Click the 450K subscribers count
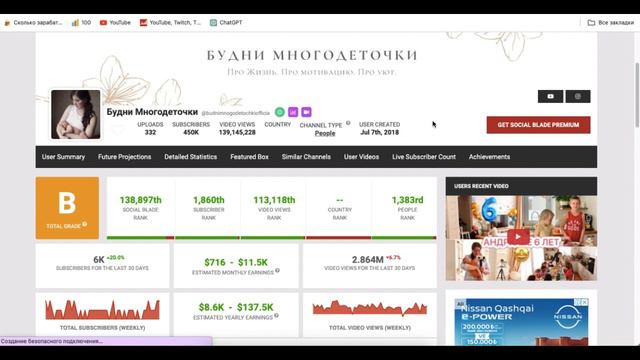Image resolution: width=640 pixels, height=360 pixels. (191, 132)
